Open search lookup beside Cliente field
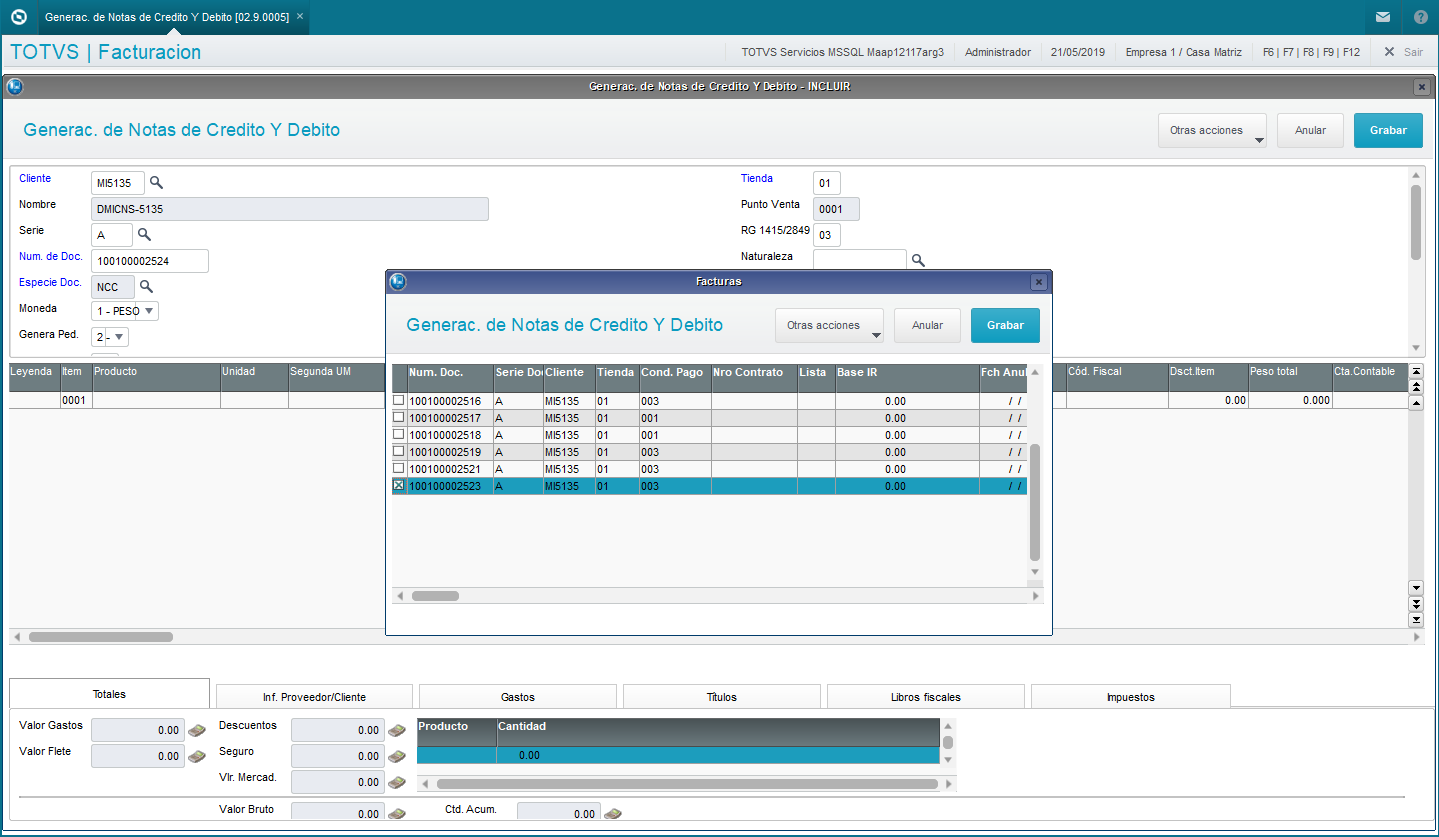This screenshot has width=1439, height=837. tap(156, 183)
